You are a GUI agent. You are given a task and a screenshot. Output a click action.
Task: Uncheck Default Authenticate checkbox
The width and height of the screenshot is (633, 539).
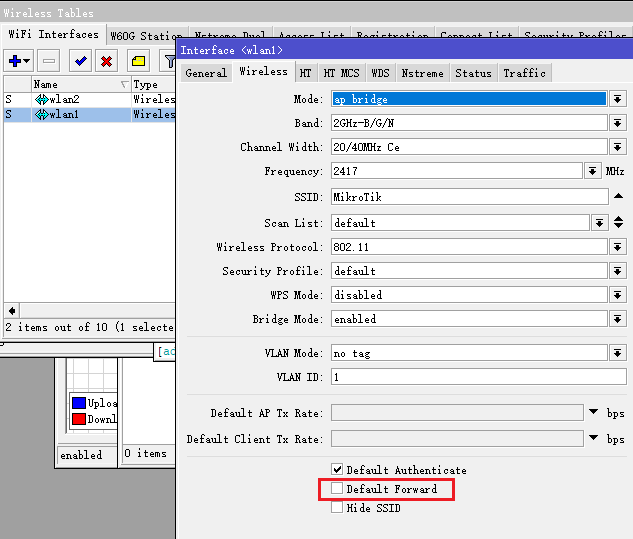pos(337,470)
